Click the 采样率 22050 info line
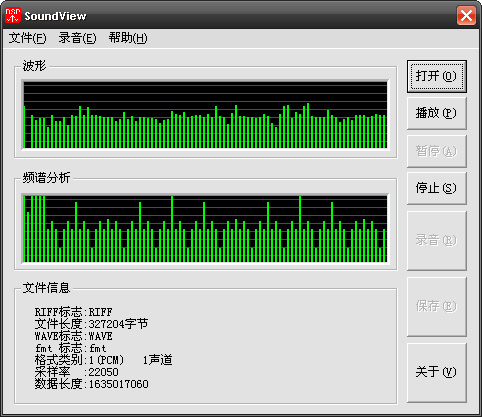The width and height of the screenshot is (482, 417). (x=76, y=372)
